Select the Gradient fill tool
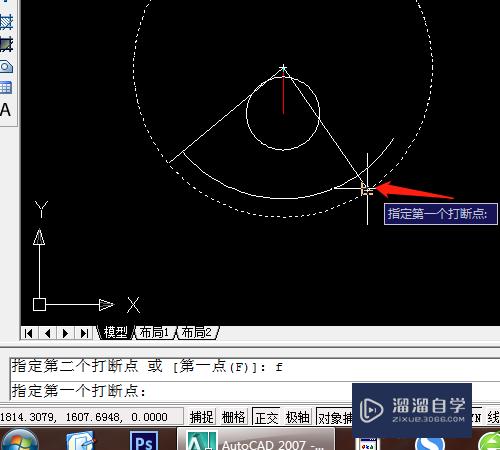 [6, 44]
